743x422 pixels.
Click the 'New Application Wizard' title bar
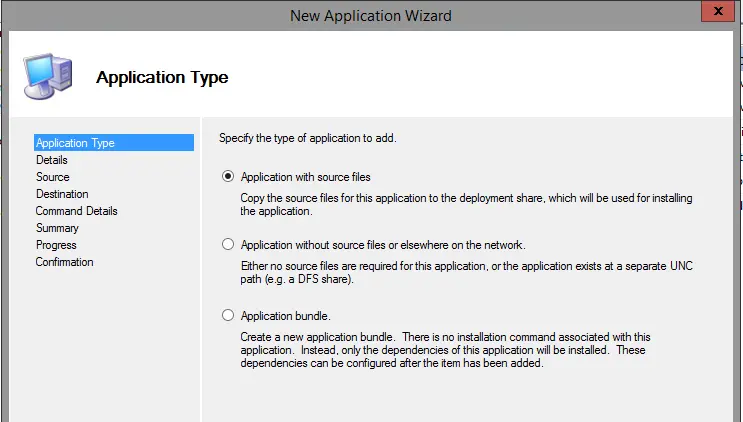pyautogui.click(x=371, y=16)
